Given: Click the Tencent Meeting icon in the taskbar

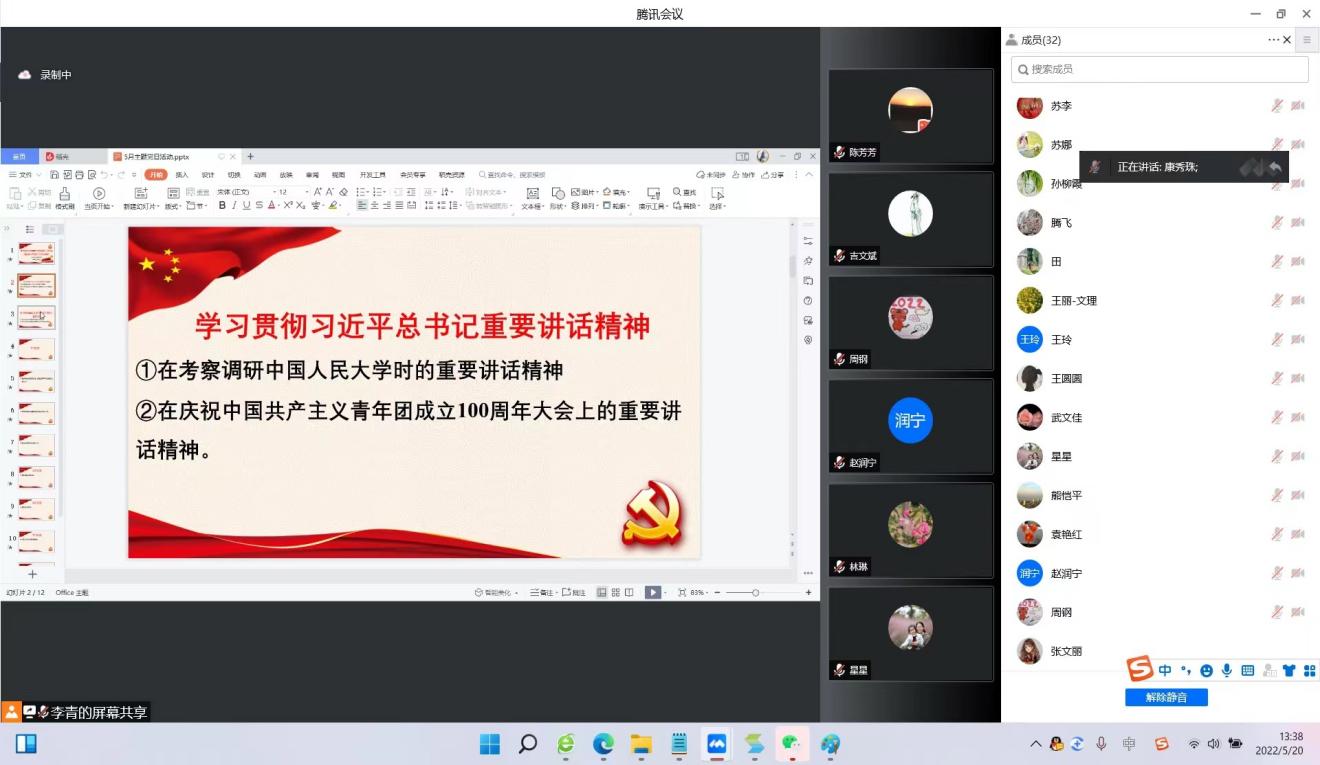Looking at the screenshot, I should pos(716,744).
